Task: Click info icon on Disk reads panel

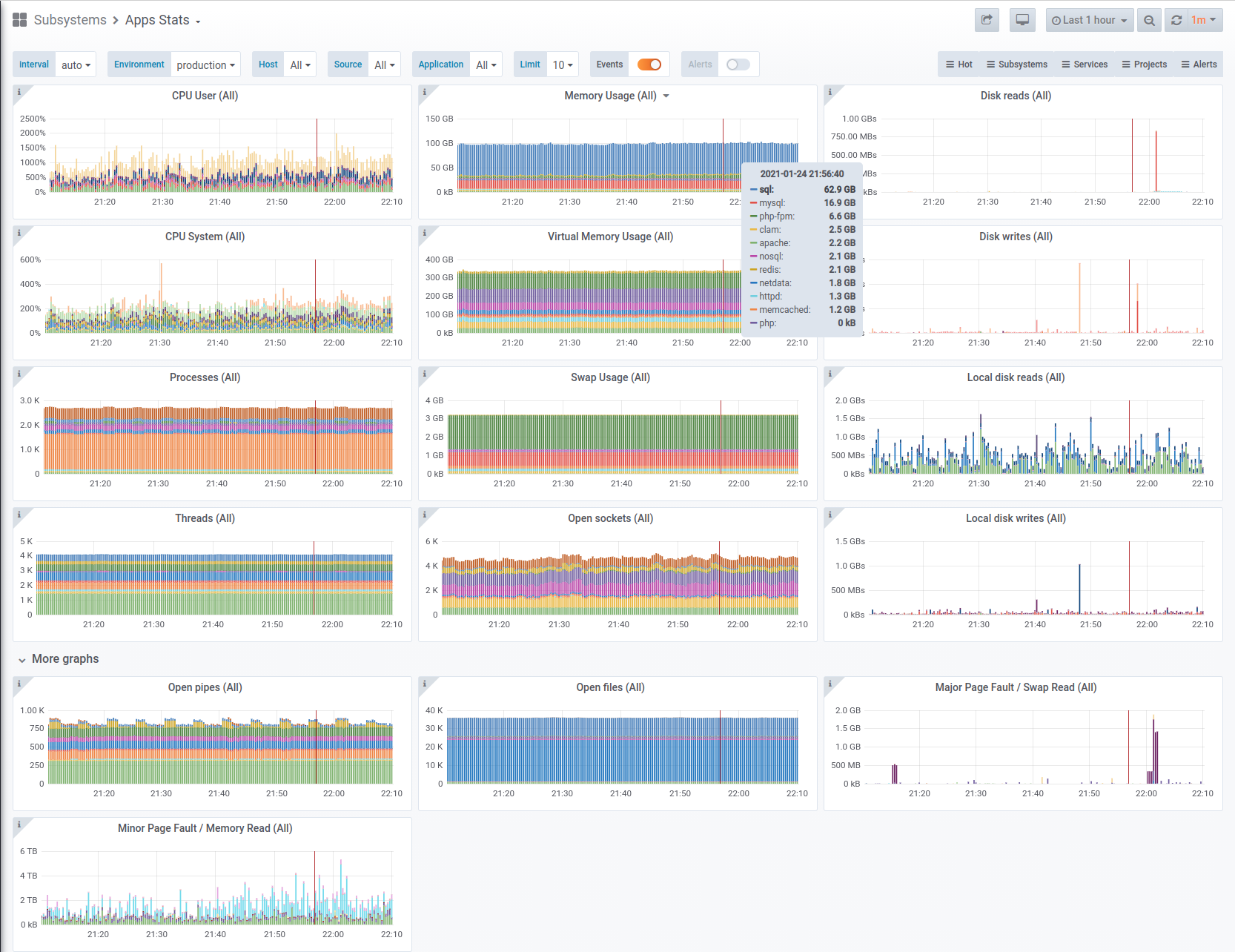Action: [830, 92]
